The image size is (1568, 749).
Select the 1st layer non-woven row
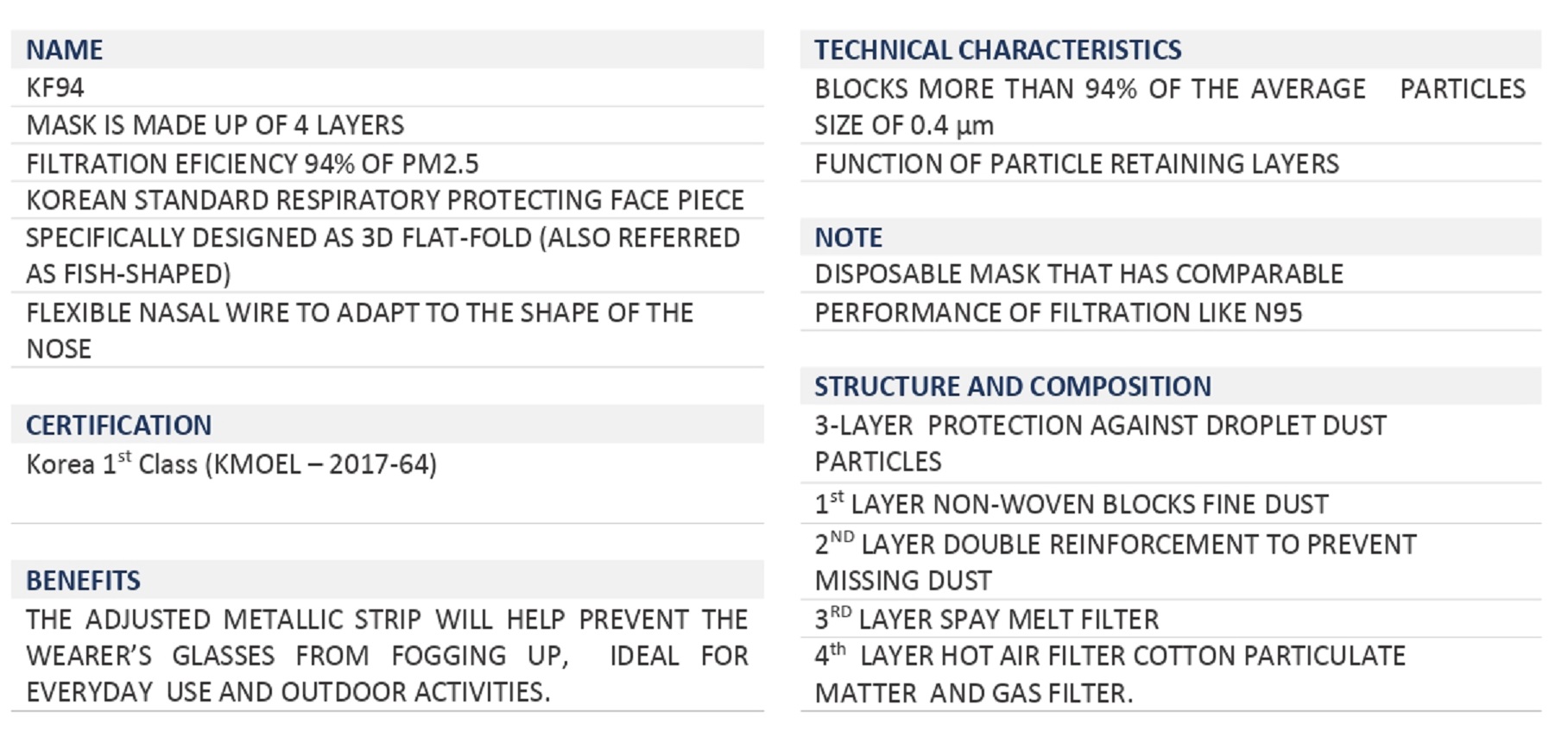[x=1072, y=504]
